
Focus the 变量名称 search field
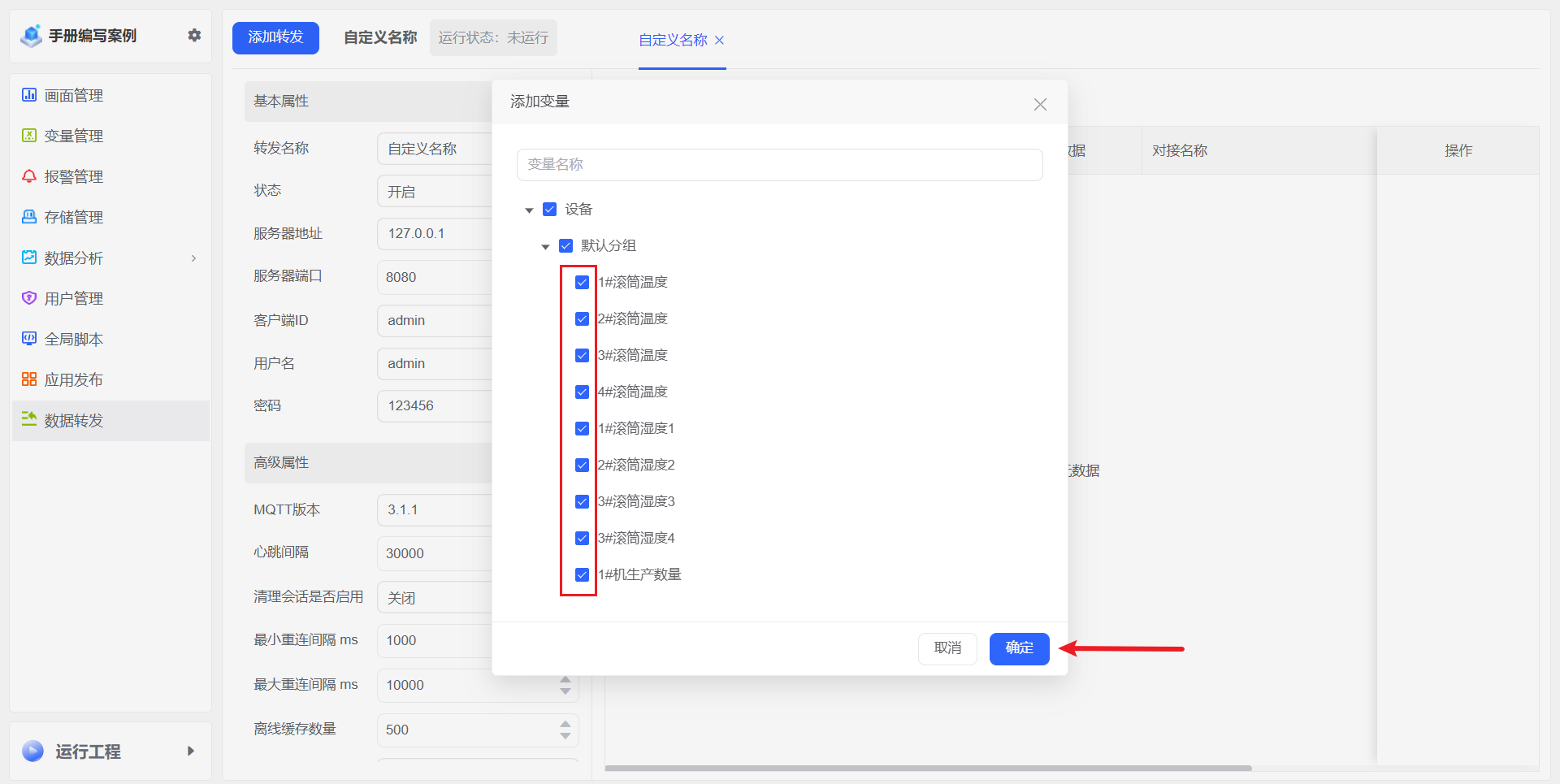779,165
